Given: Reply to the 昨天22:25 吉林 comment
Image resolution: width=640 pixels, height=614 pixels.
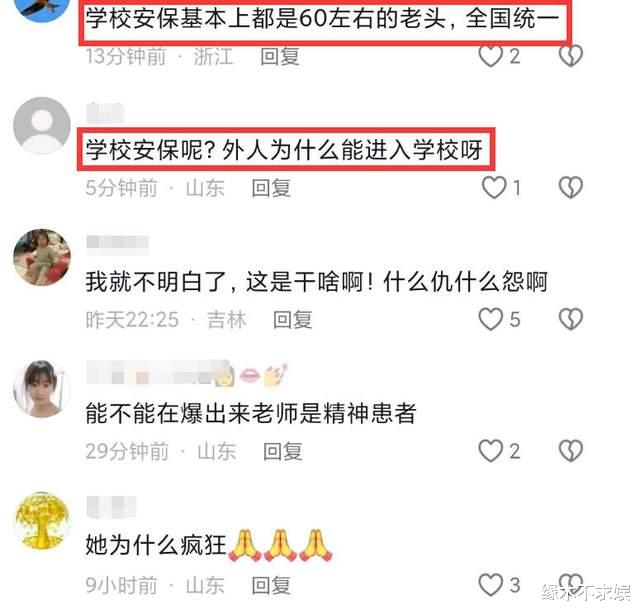Looking at the screenshot, I should [x=293, y=320].
